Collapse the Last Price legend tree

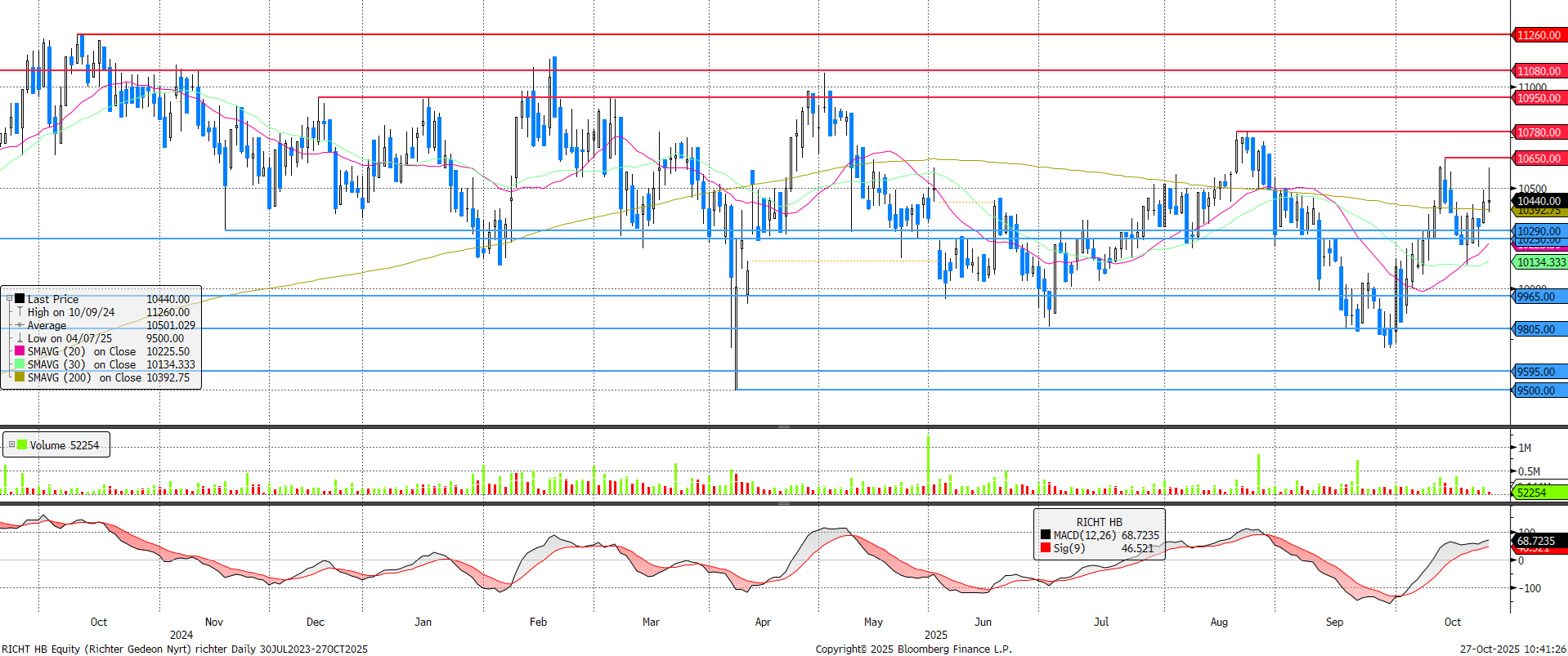(x=10, y=299)
